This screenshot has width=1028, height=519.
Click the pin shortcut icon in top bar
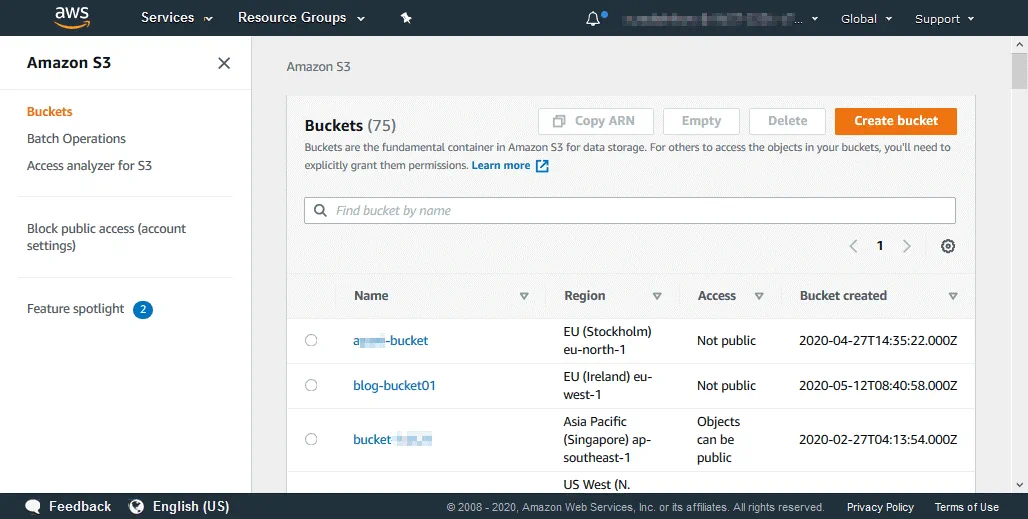pos(406,18)
